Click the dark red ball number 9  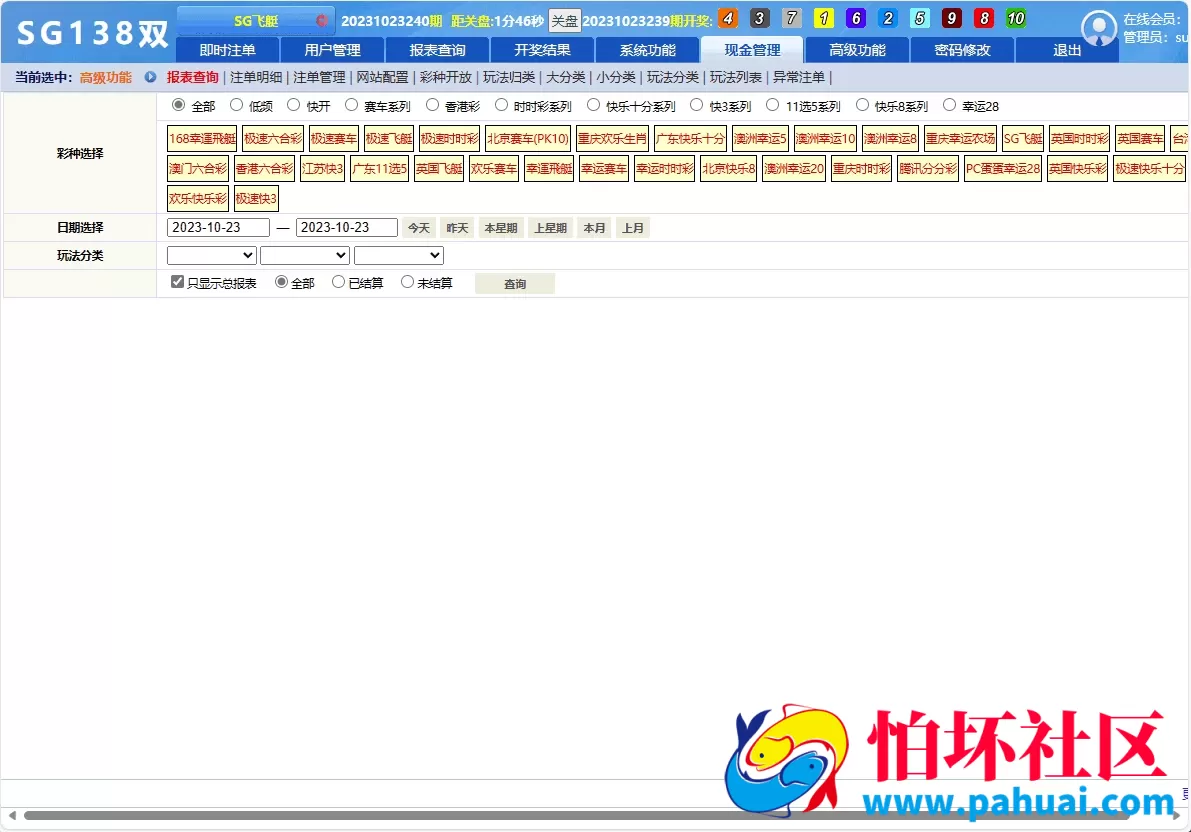pos(951,18)
